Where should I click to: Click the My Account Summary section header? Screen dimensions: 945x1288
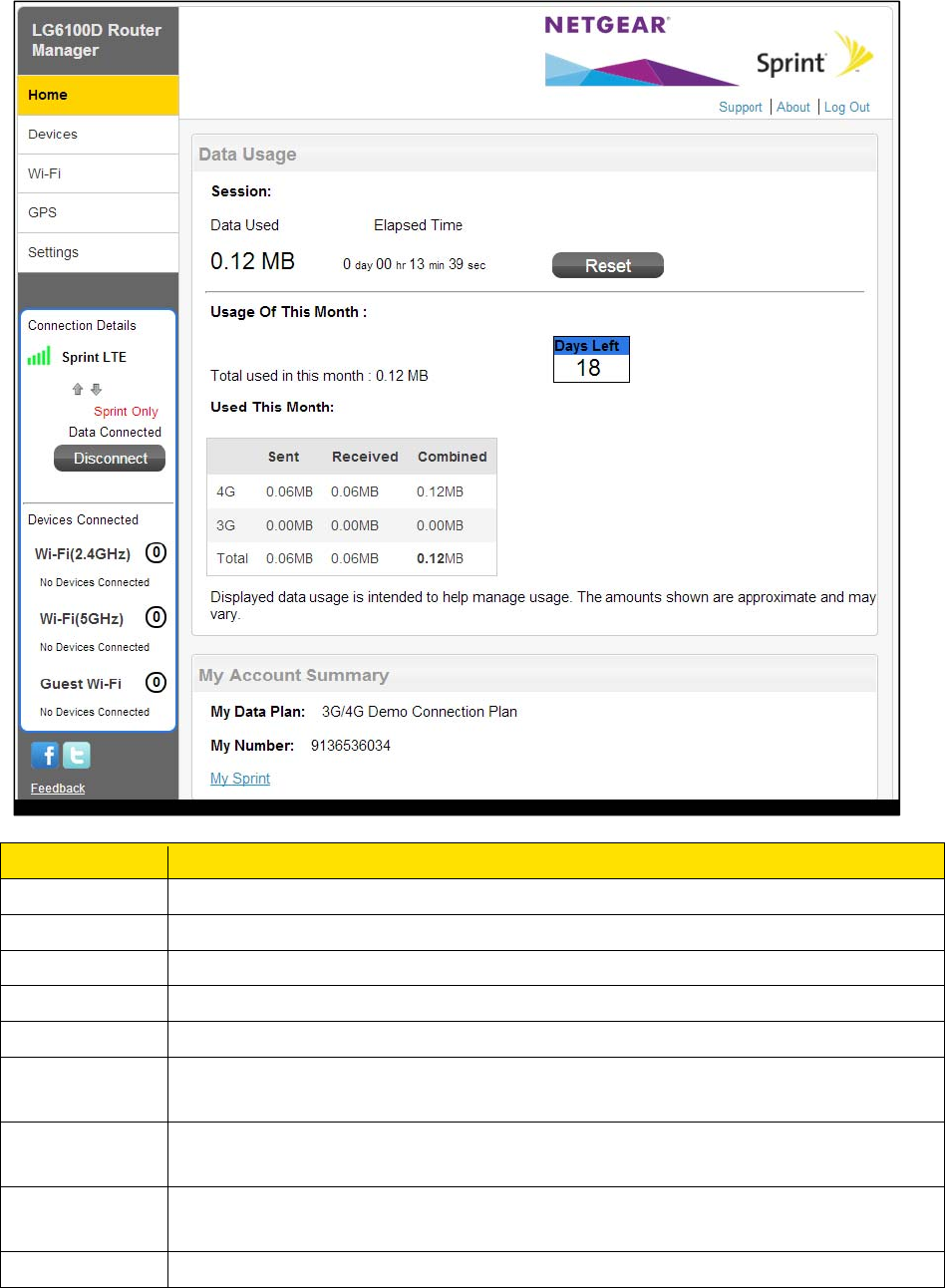tap(294, 675)
